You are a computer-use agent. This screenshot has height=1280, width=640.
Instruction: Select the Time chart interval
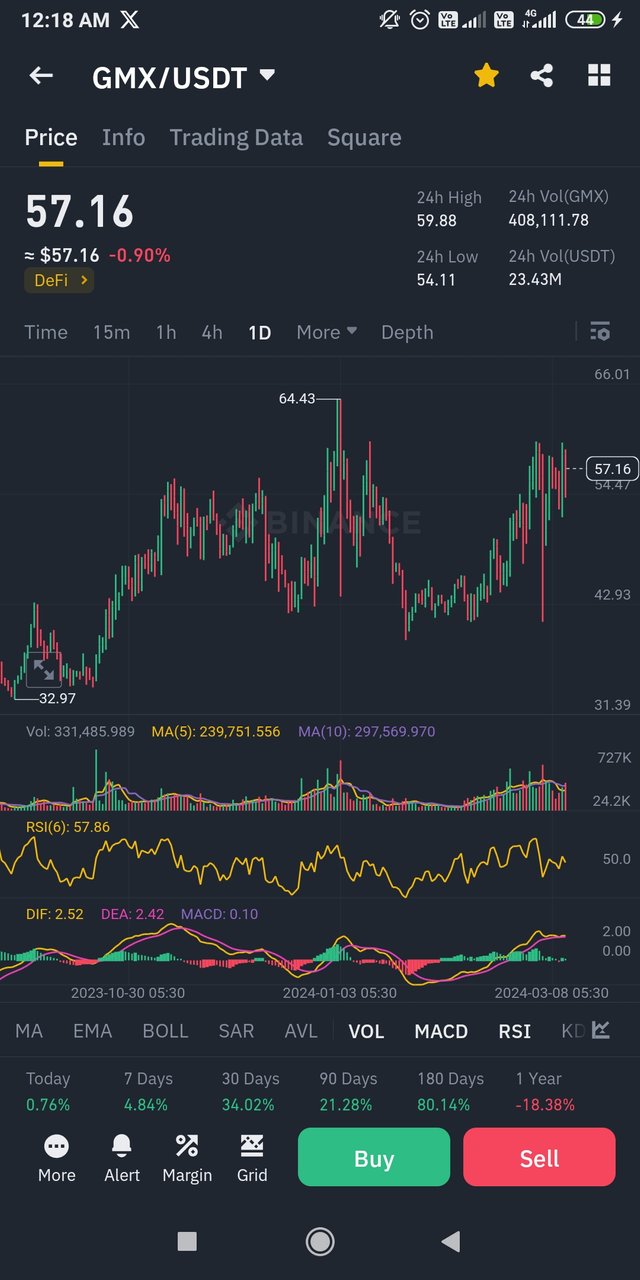(46, 332)
